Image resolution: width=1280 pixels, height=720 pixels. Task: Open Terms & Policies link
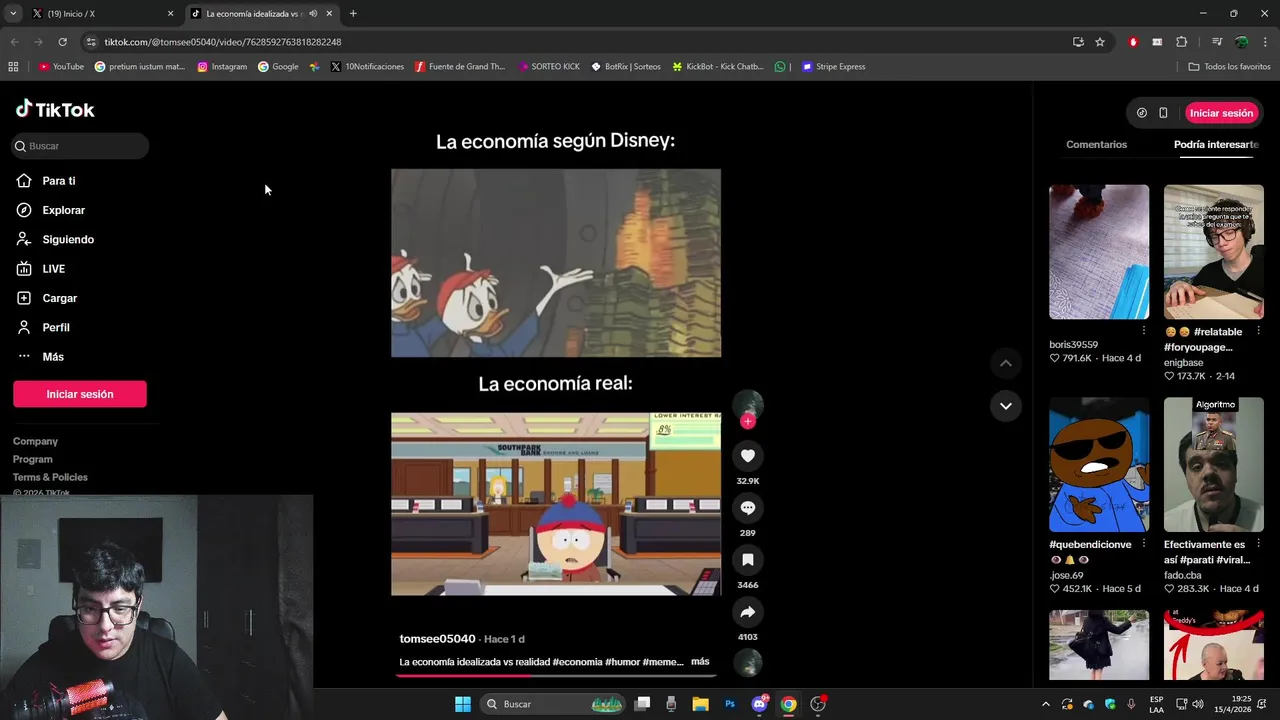point(50,477)
